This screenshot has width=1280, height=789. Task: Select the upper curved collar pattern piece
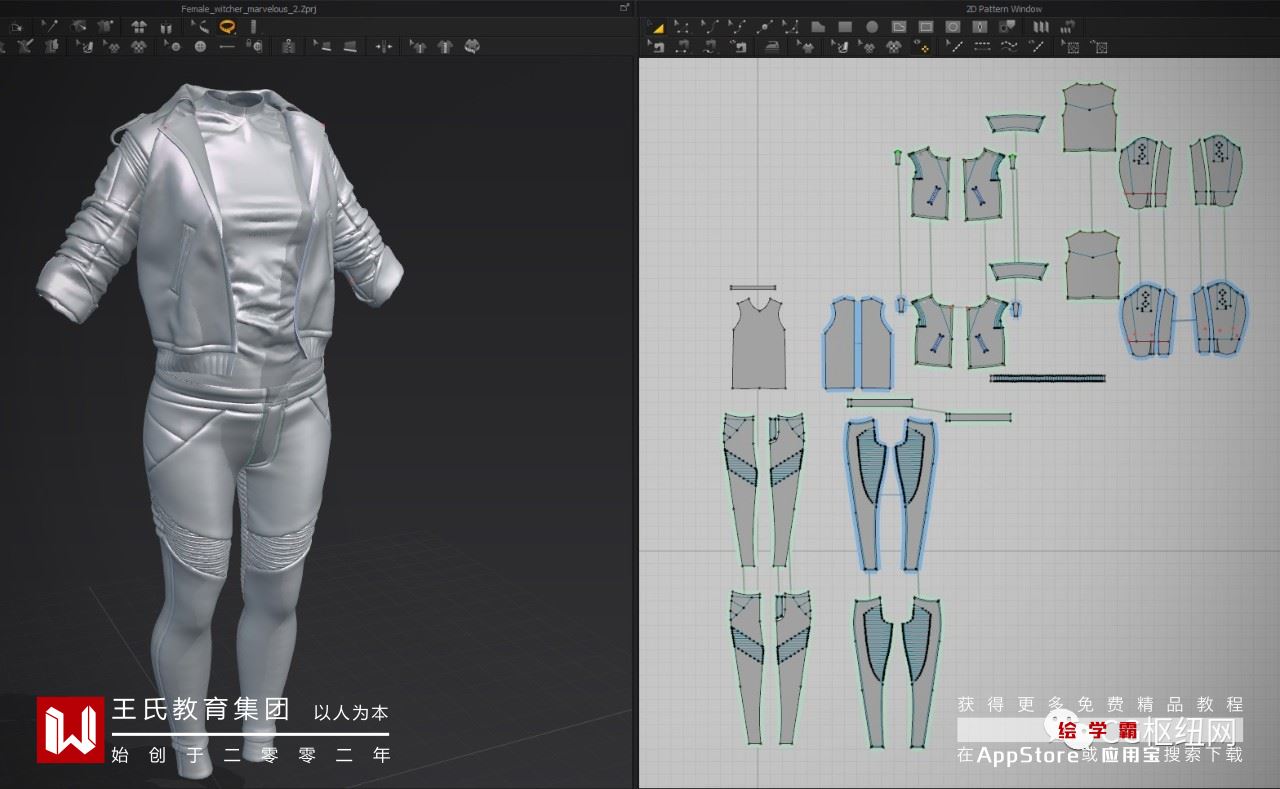tap(1016, 123)
